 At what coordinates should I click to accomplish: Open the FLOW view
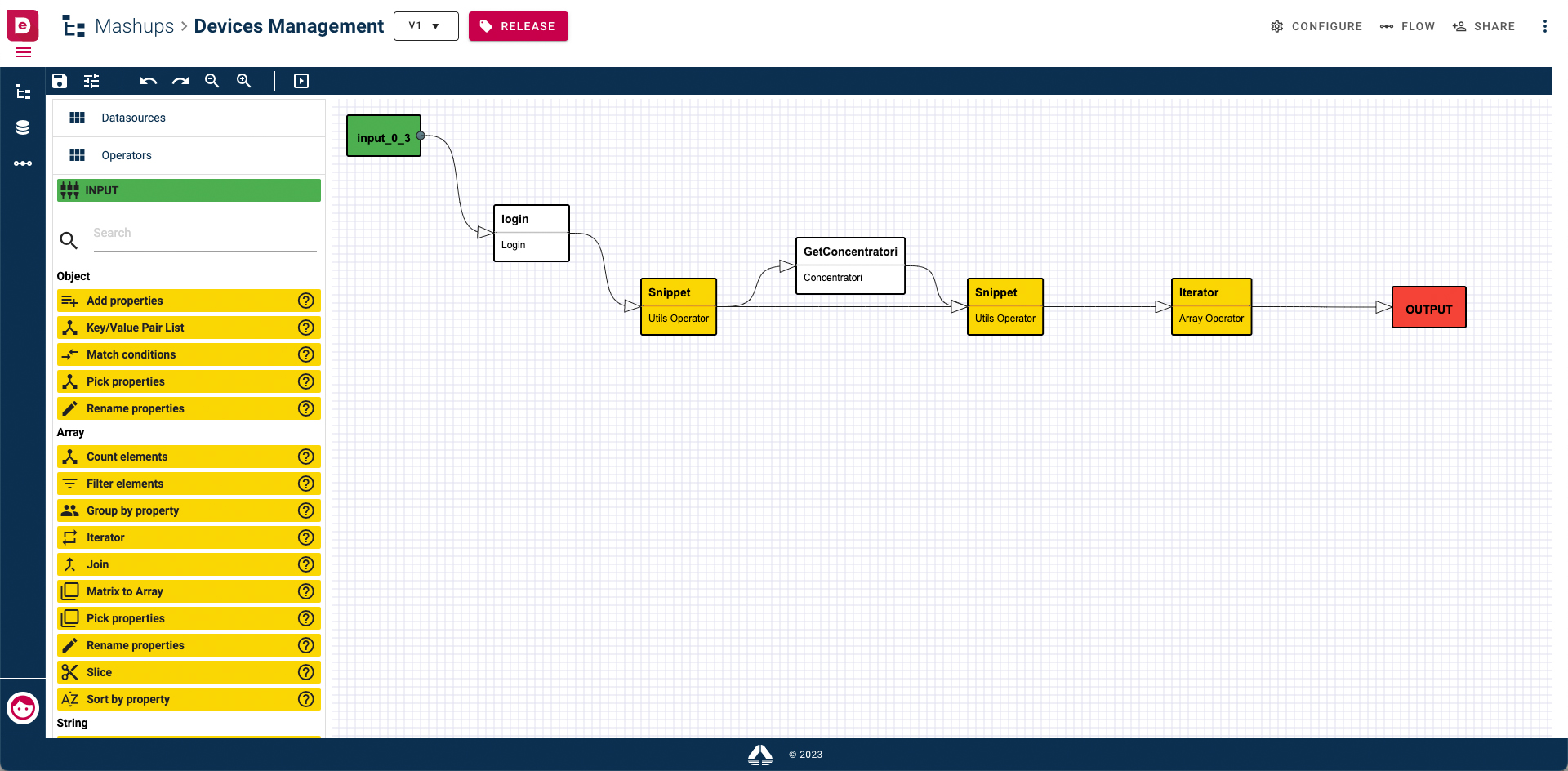[1407, 26]
